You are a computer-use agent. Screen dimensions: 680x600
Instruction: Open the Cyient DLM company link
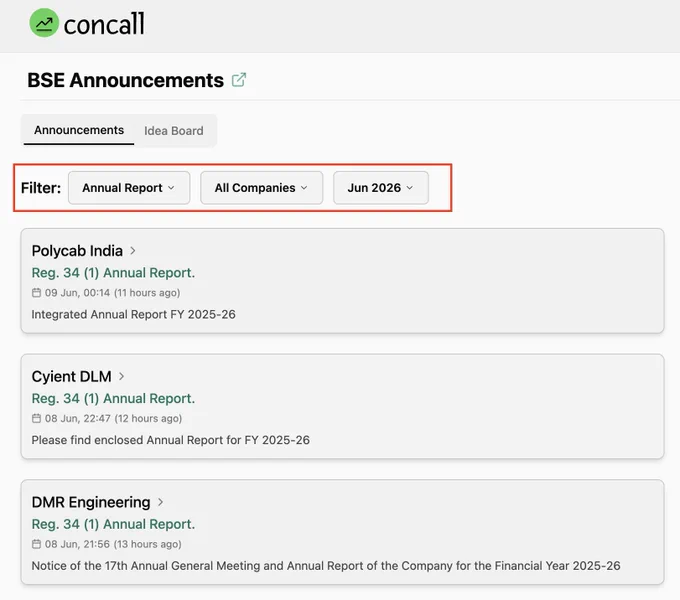click(x=72, y=376)
